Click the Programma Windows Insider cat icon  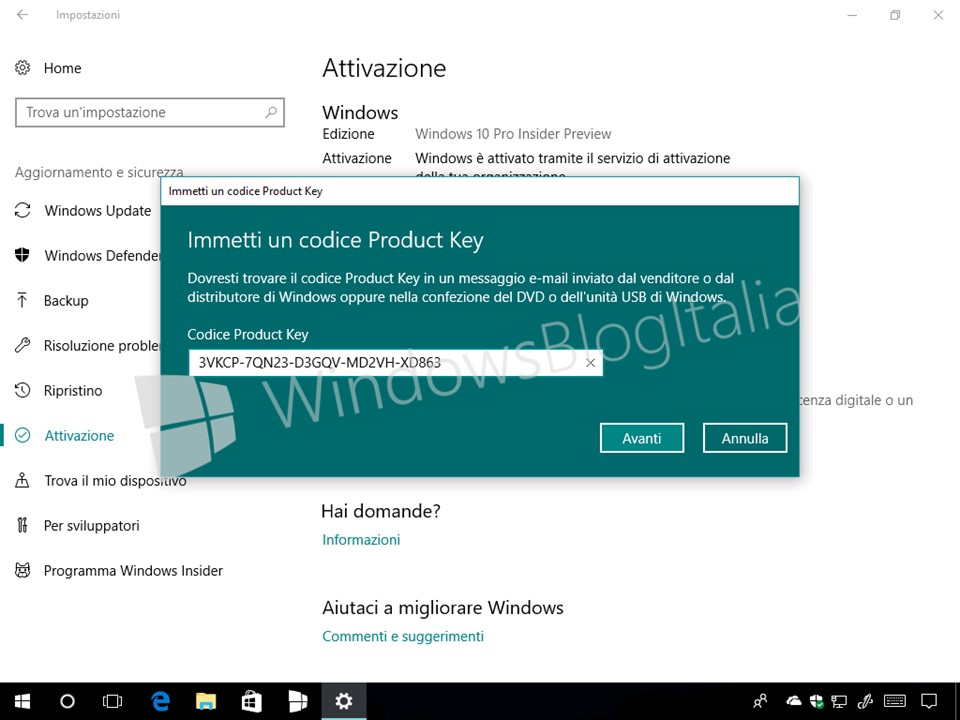point(23,571)
